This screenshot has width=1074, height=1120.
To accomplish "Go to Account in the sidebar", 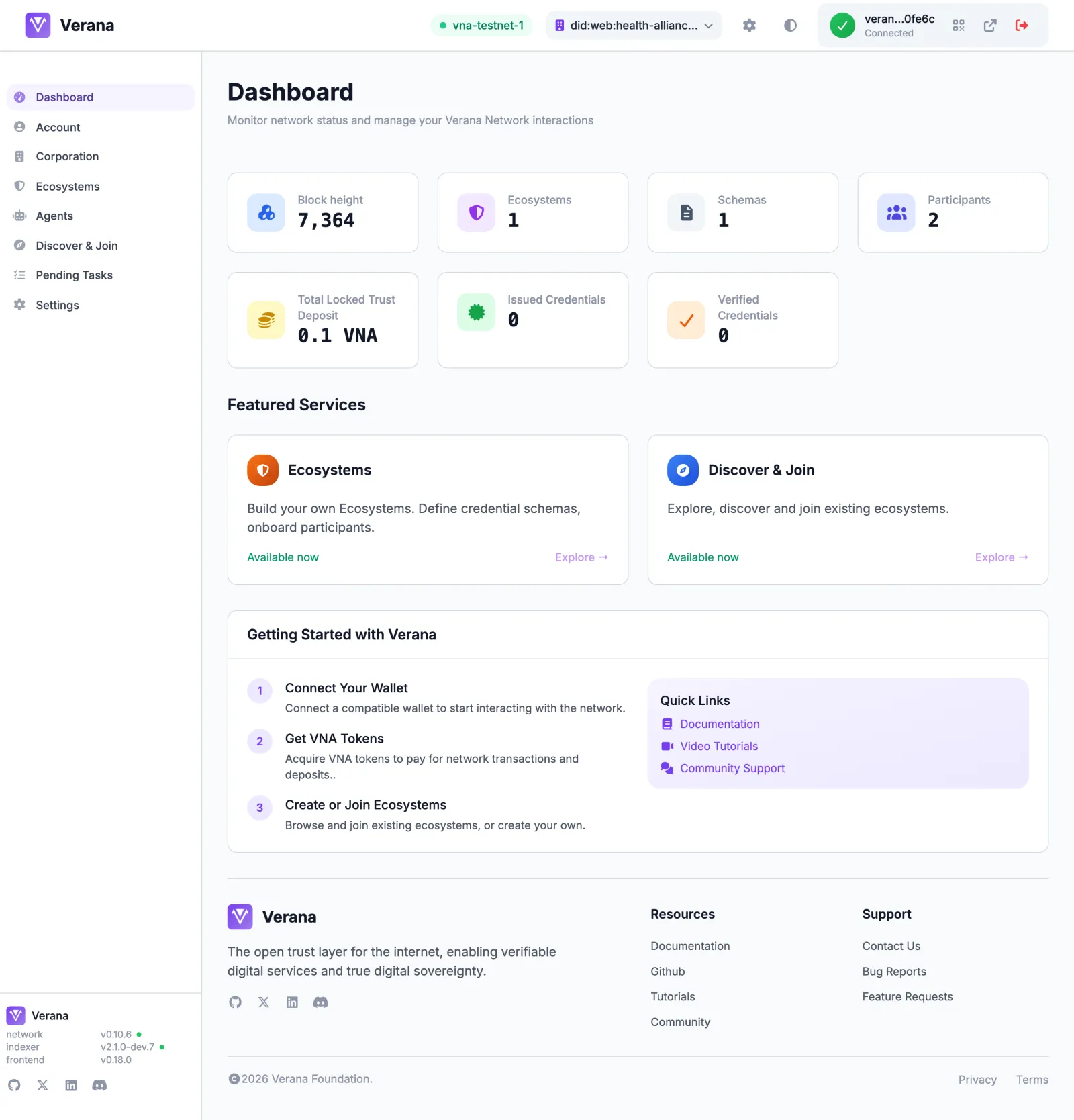I will pyautogui.click(x=101, y=127).
